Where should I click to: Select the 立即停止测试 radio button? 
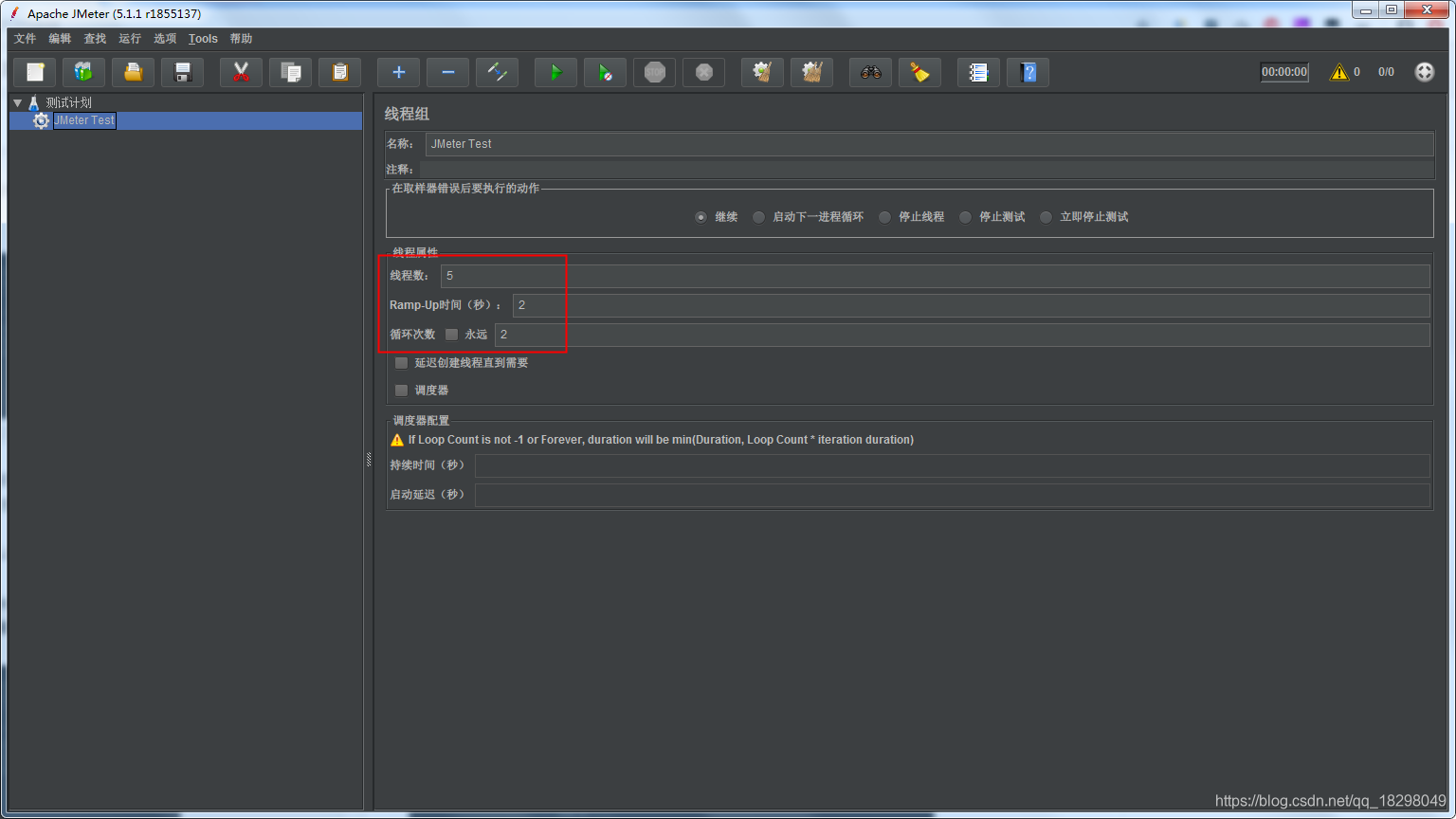1046,217
